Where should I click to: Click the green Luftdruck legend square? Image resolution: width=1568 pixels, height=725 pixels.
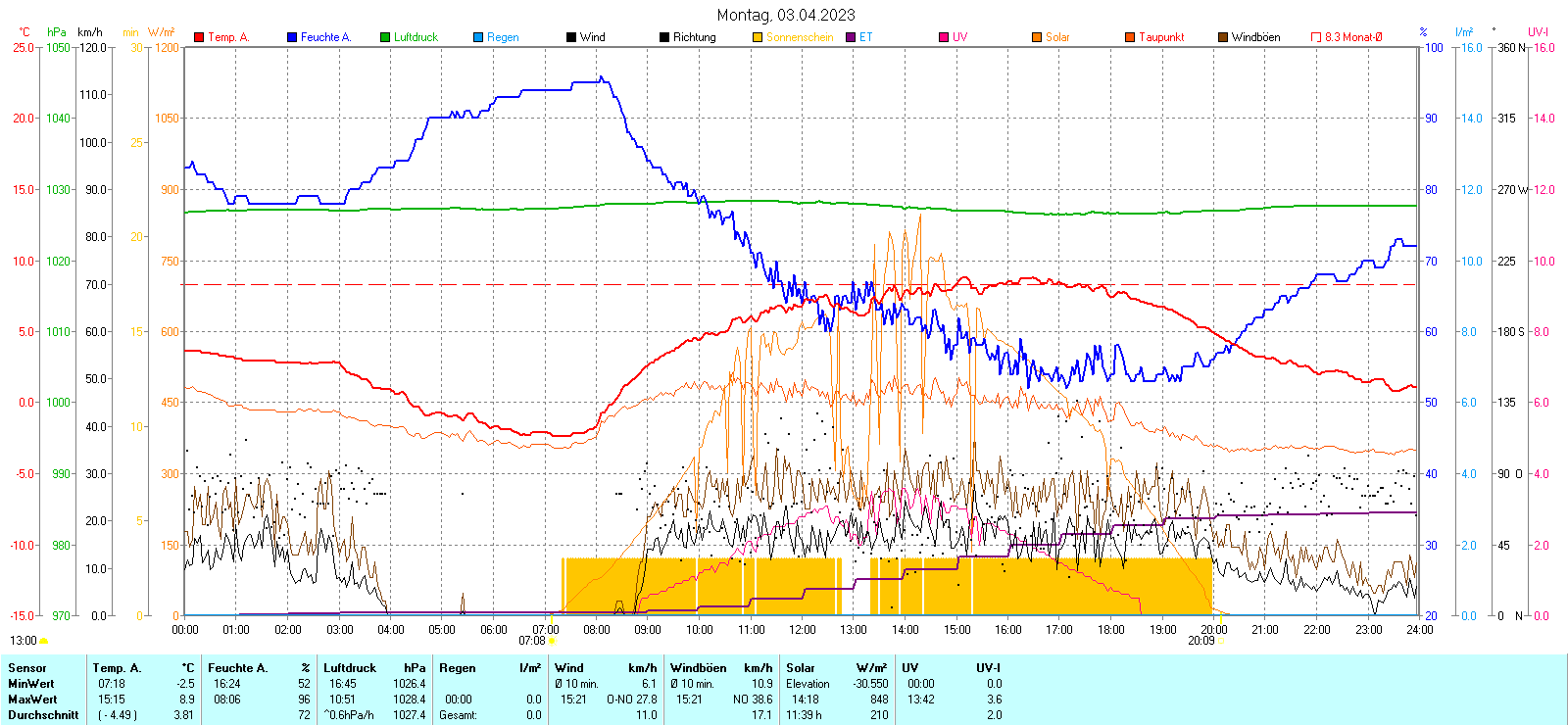point(385,37)
